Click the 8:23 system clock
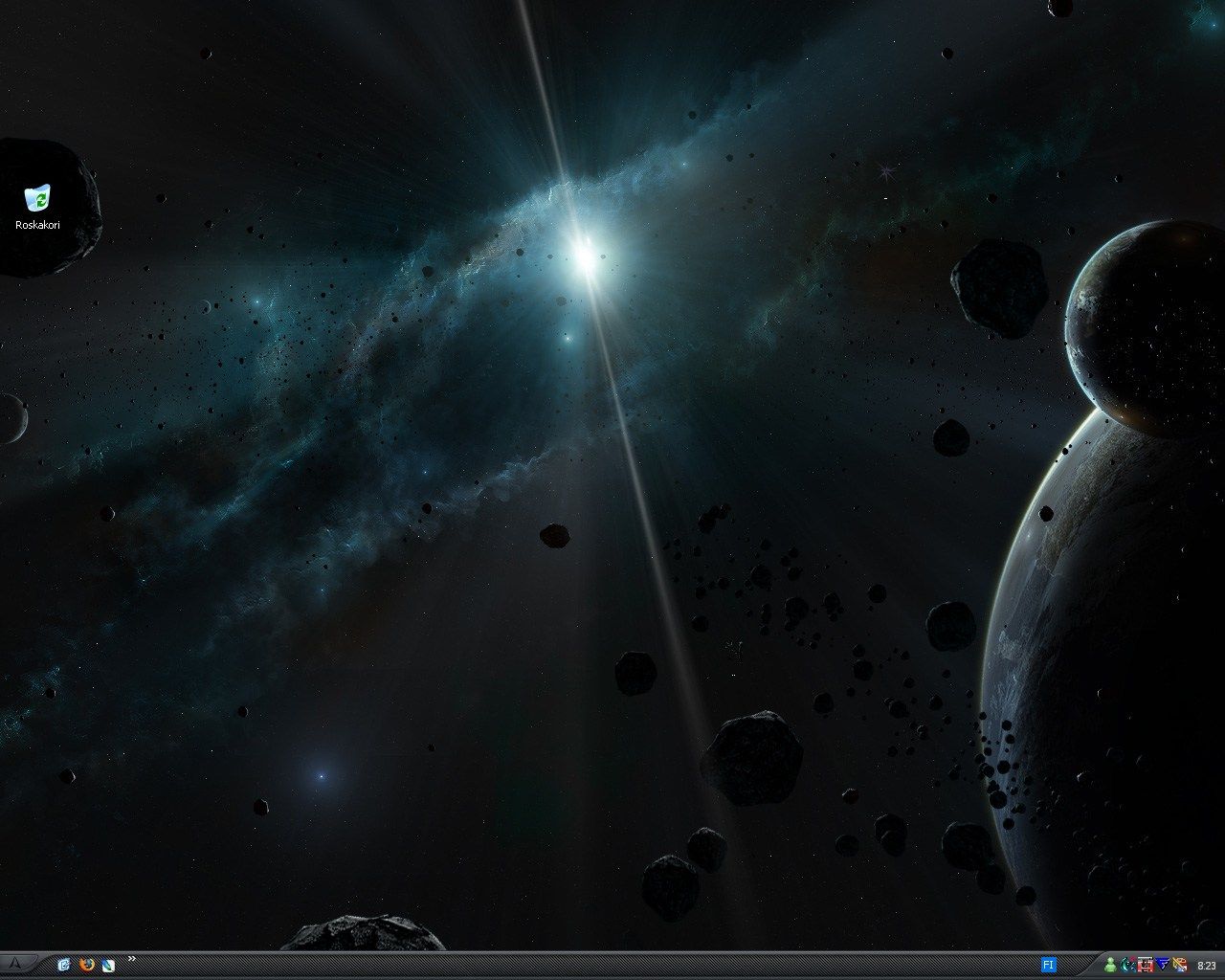1225x980 pixels. [1207, 966]
